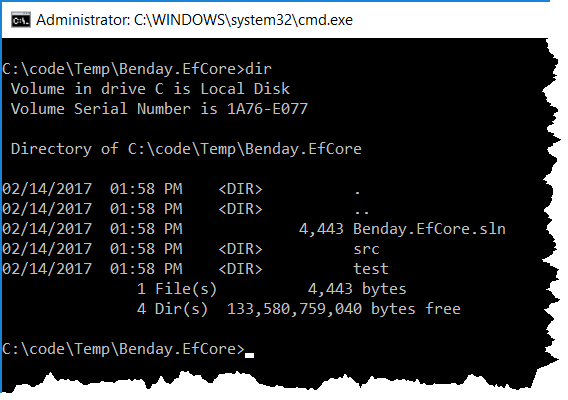Click the Directory of C:\code\Temp\Benday.EfCore line
Viewport: 568px width, 400px height.
coord(186,149)
